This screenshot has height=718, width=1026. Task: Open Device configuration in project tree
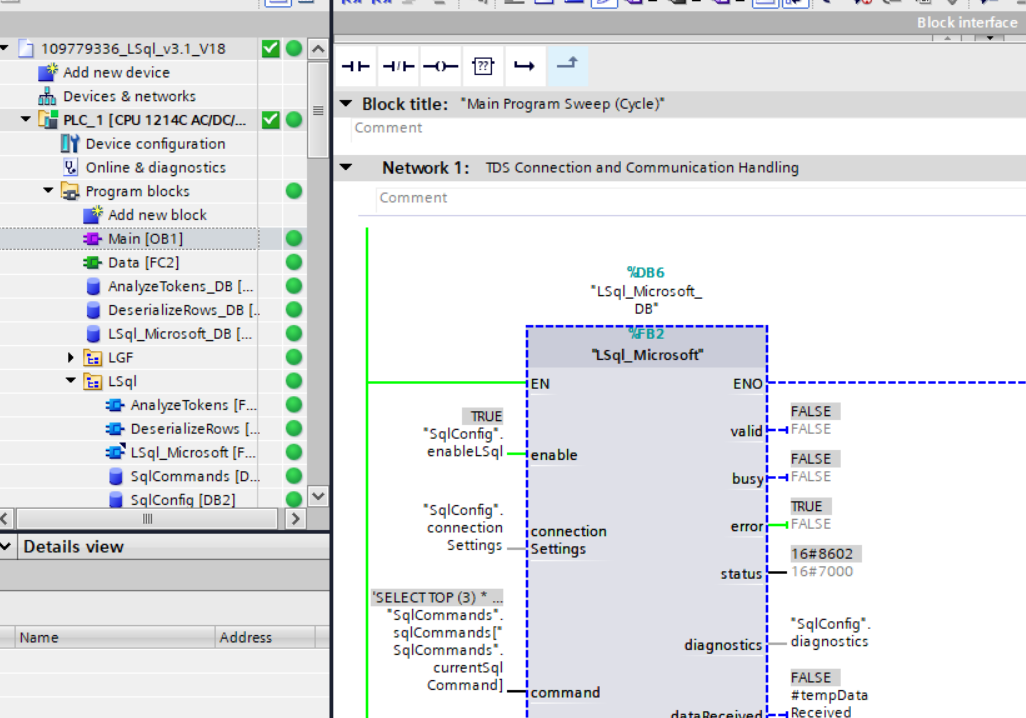coord(155,144)
